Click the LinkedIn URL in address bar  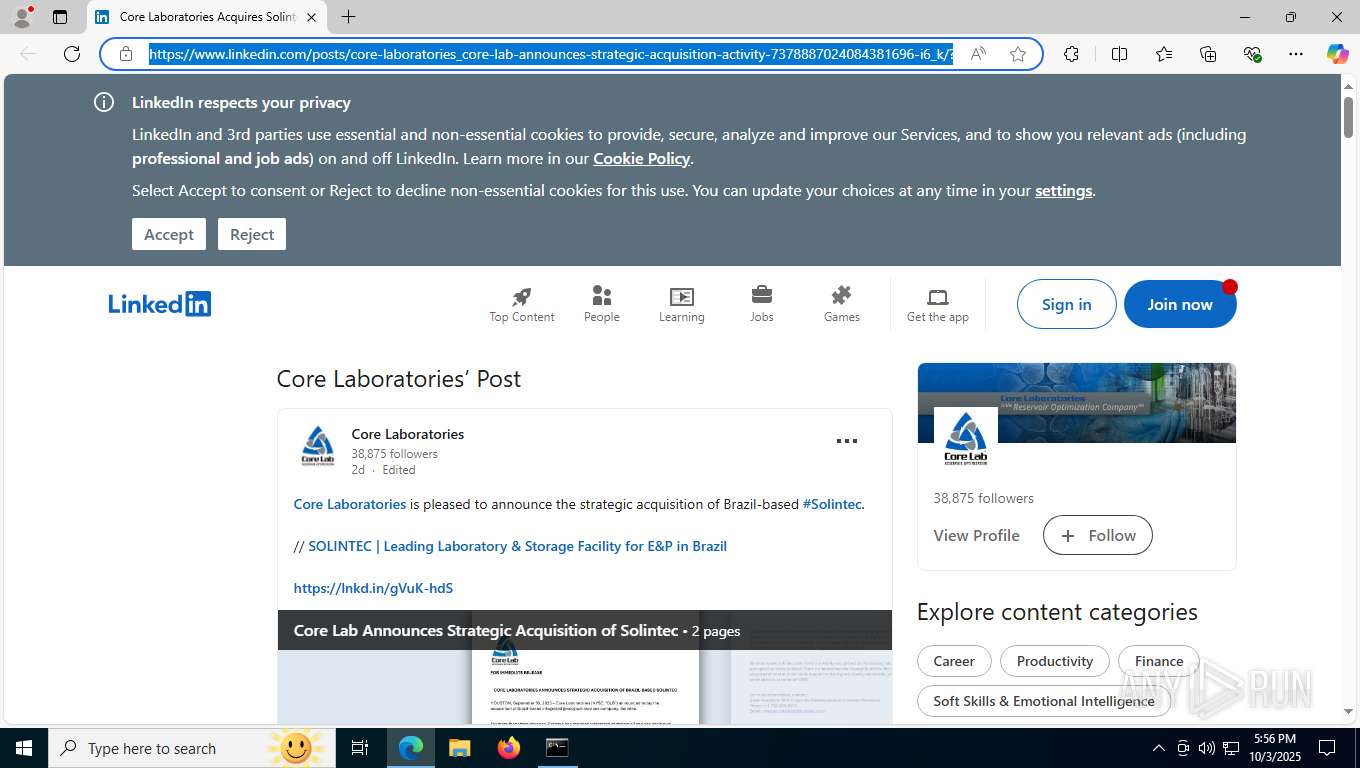point(551,54)
